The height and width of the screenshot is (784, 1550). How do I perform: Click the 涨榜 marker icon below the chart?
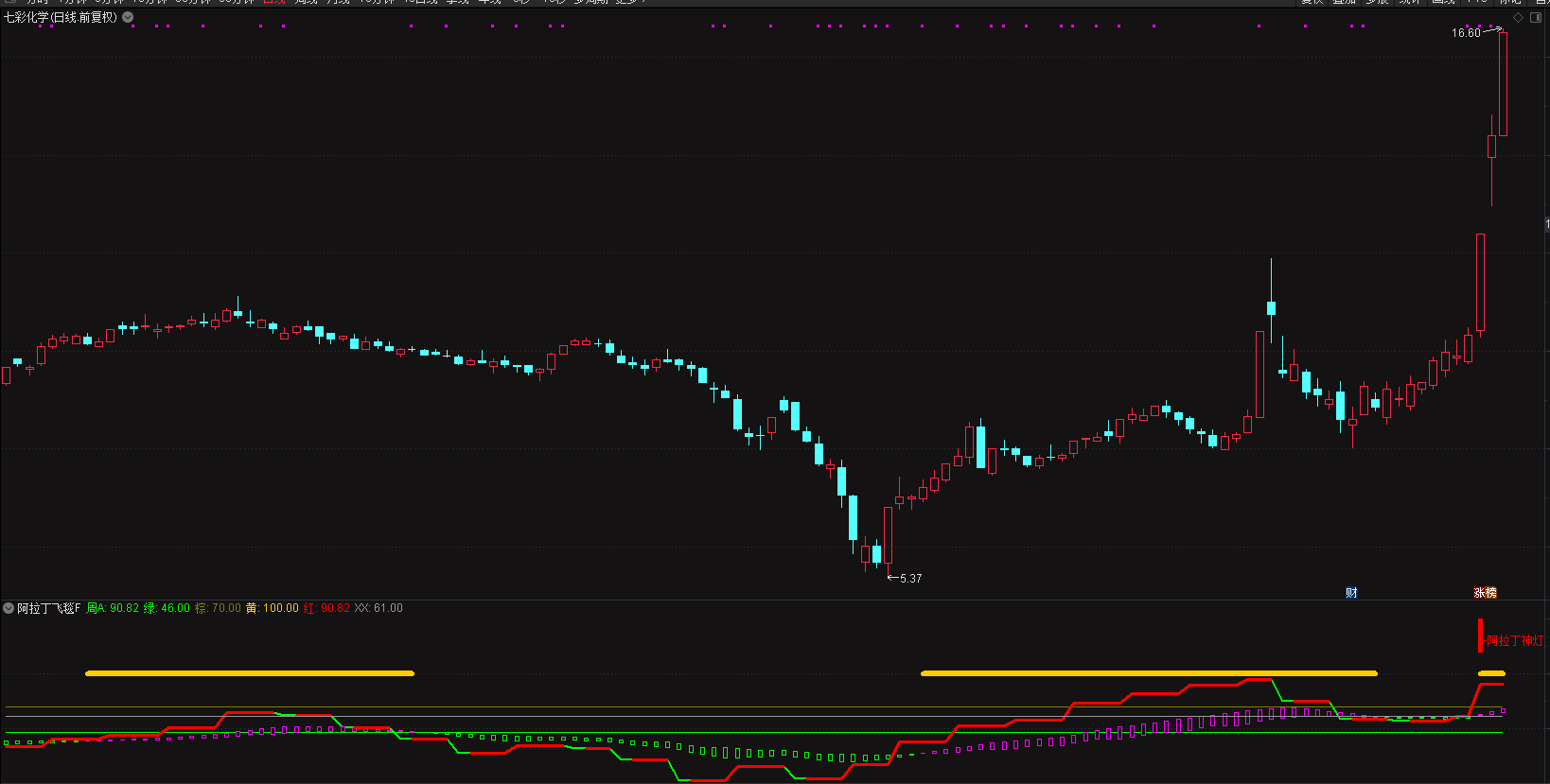[1485, 593]
